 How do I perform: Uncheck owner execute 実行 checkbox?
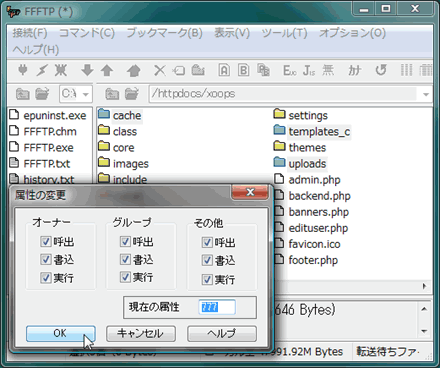[45, 277]
